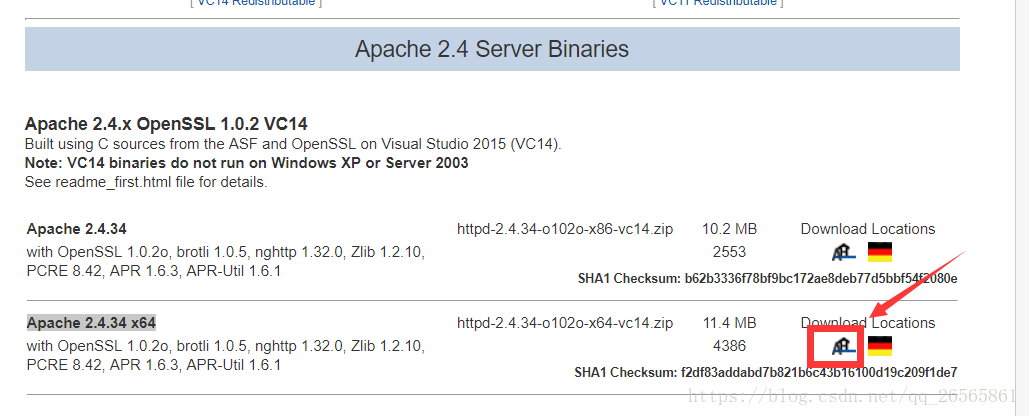Screen dimensions: 1029x416
Task: Click the 11.4 MB file size
Action: pos(730,323)
